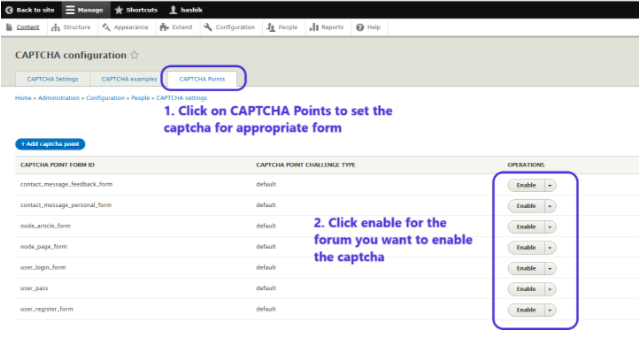Expand operations dropdown for user_login_form
Image resolution: width=640 pixels, height=360 pixels.
pos(550,268)
